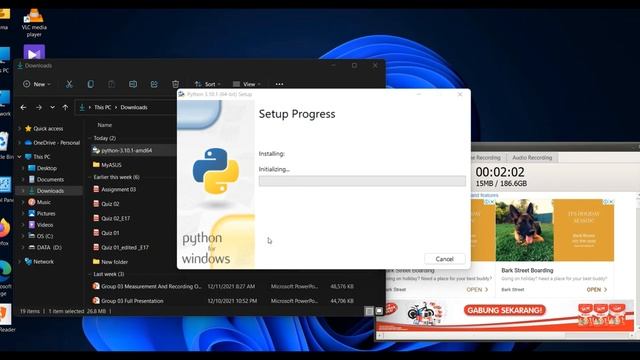
Task: Expand the Network tree node
Action: [19, 262]
